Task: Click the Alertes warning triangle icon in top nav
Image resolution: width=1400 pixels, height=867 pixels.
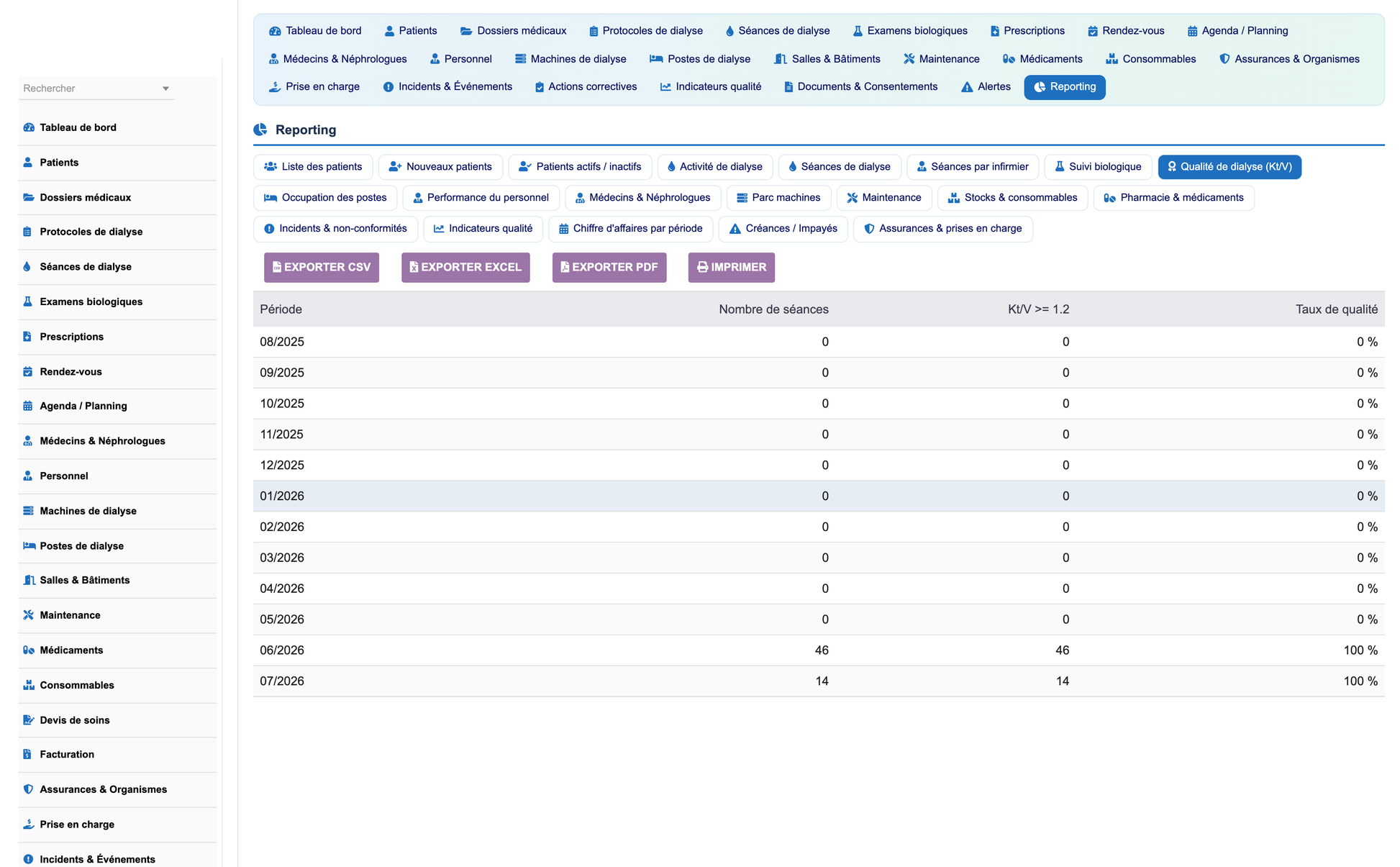Action: coord(967,87)
